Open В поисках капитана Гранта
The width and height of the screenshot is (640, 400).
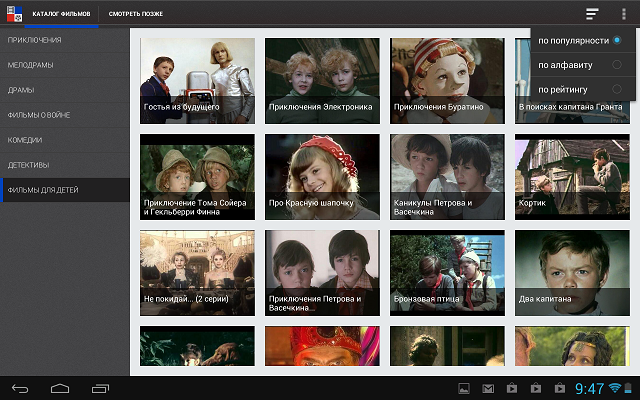[x=572, y=110]
